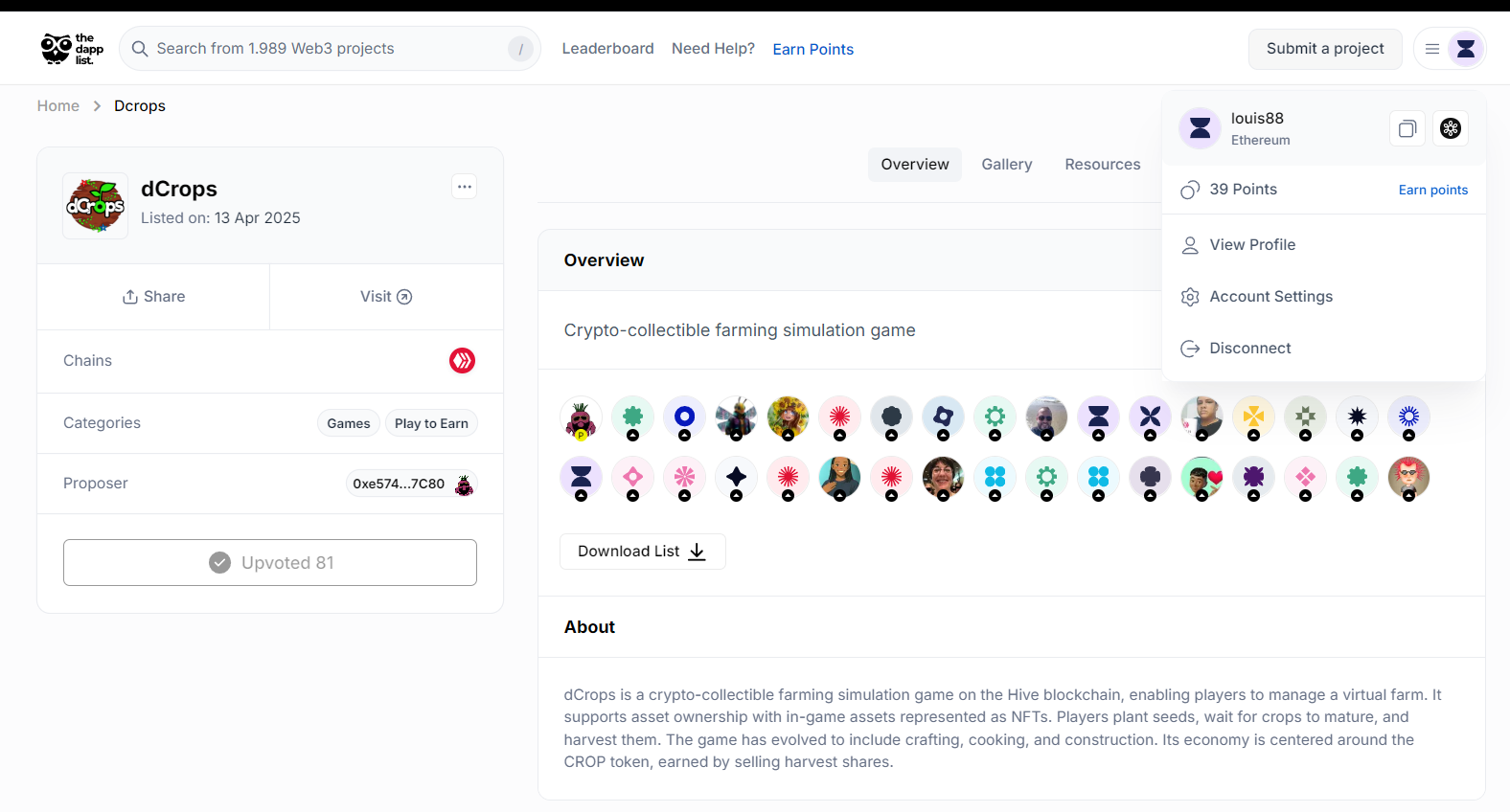Click the dCrops project logo
The height and width of the screenshot is (812, 1510).
tap(96, 206)
